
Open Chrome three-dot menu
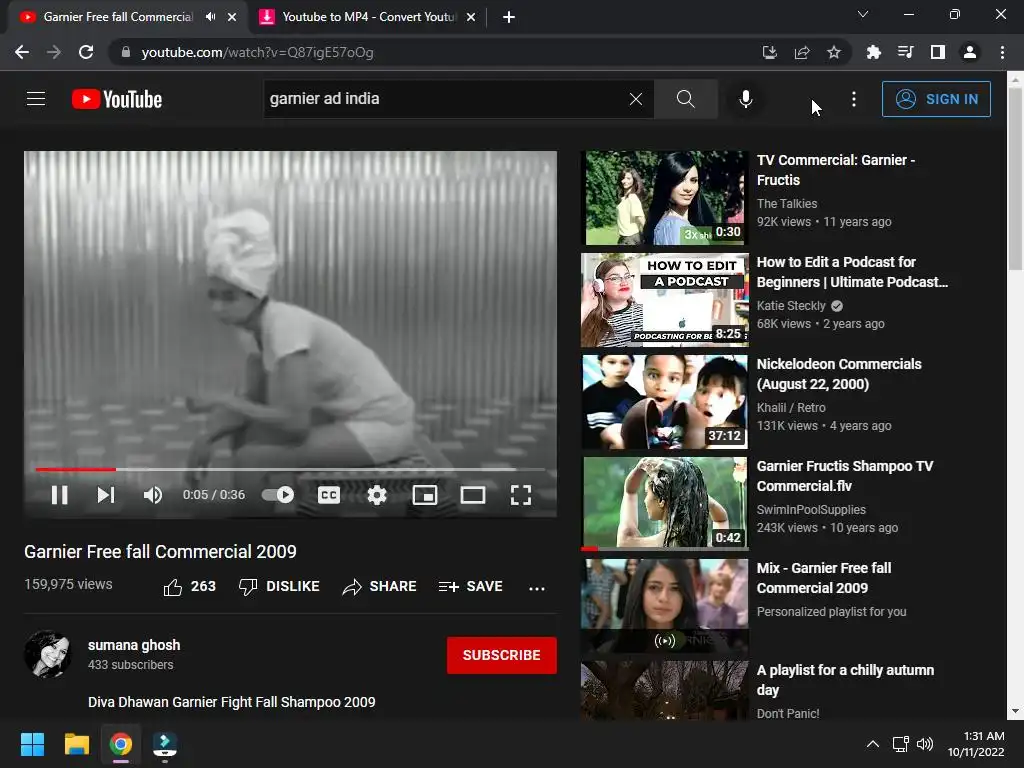click(1002, 52)
